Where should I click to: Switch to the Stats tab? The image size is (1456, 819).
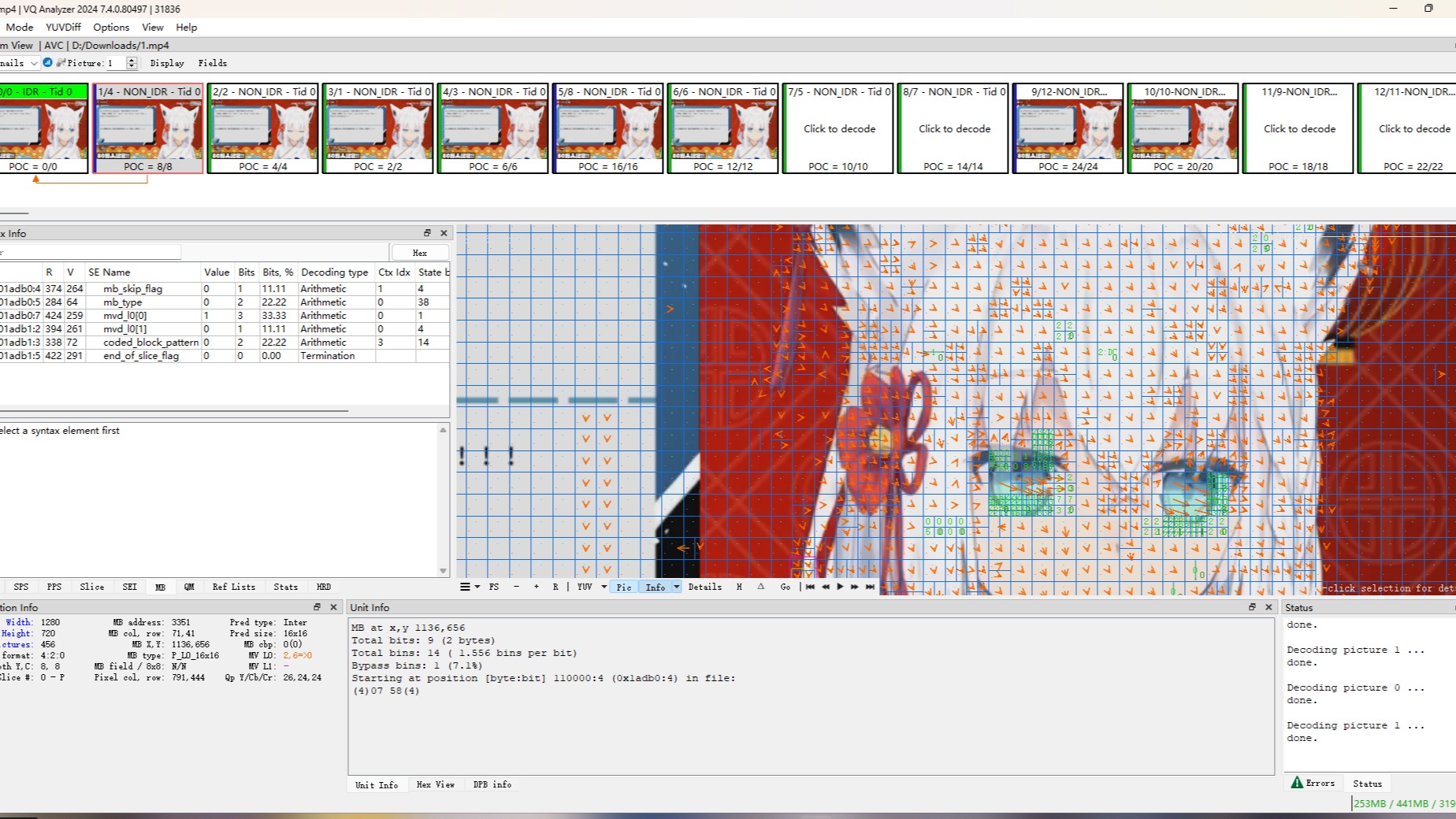(x=285, y=587)
